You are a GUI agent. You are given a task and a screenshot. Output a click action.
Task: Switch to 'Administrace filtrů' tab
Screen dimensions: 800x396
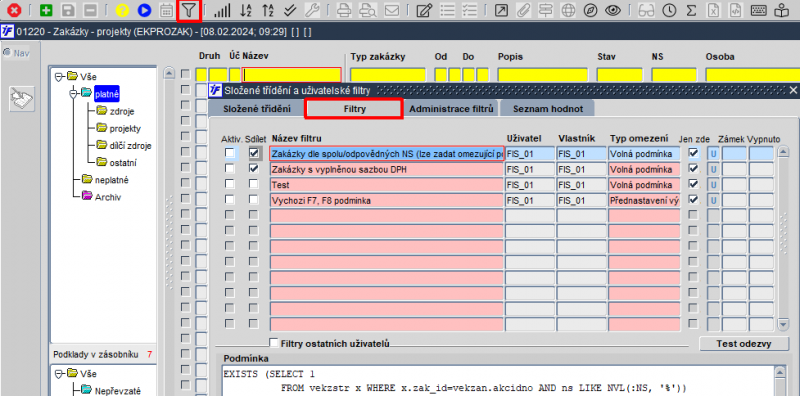pos(451,109)
